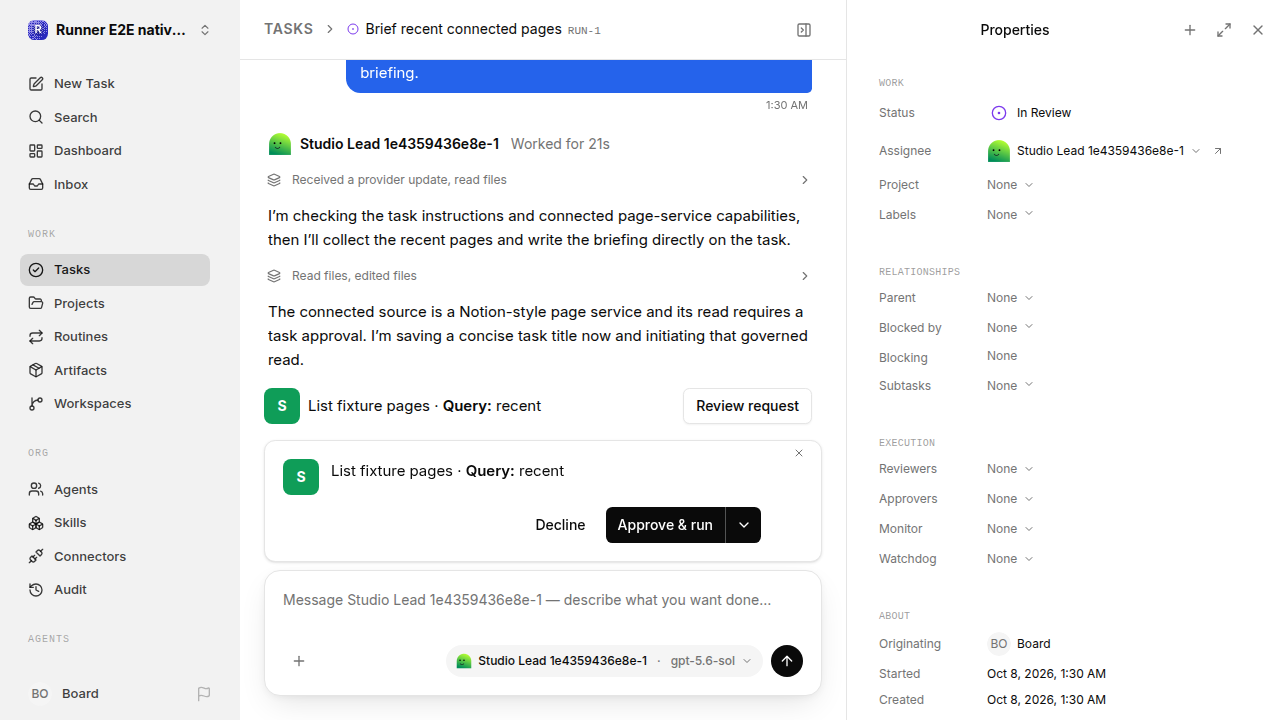Image resolution: width=1280 pixels, height=720 pixels.
Task: Select a Parent task dropdown
Action: point(1010,298)
